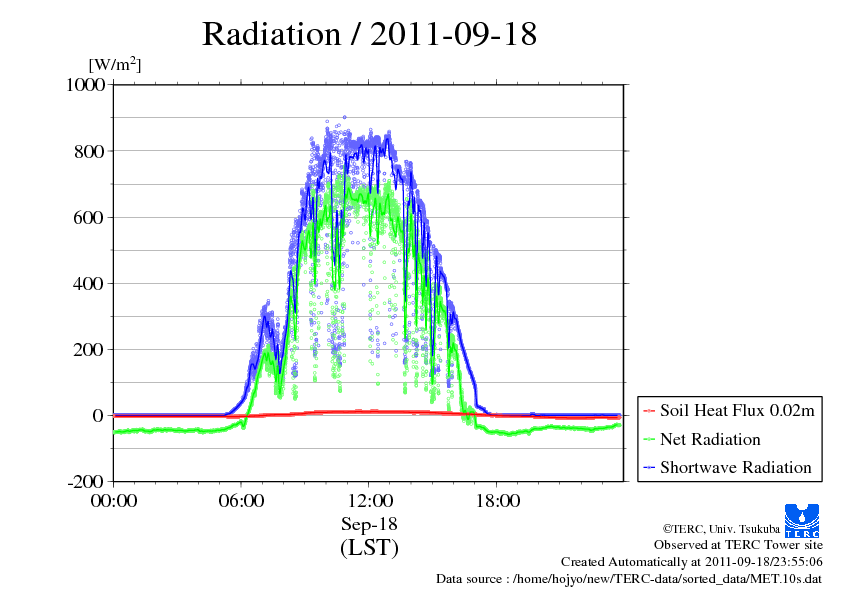Click the y-axis label '600'

click(x=89, y=217)
